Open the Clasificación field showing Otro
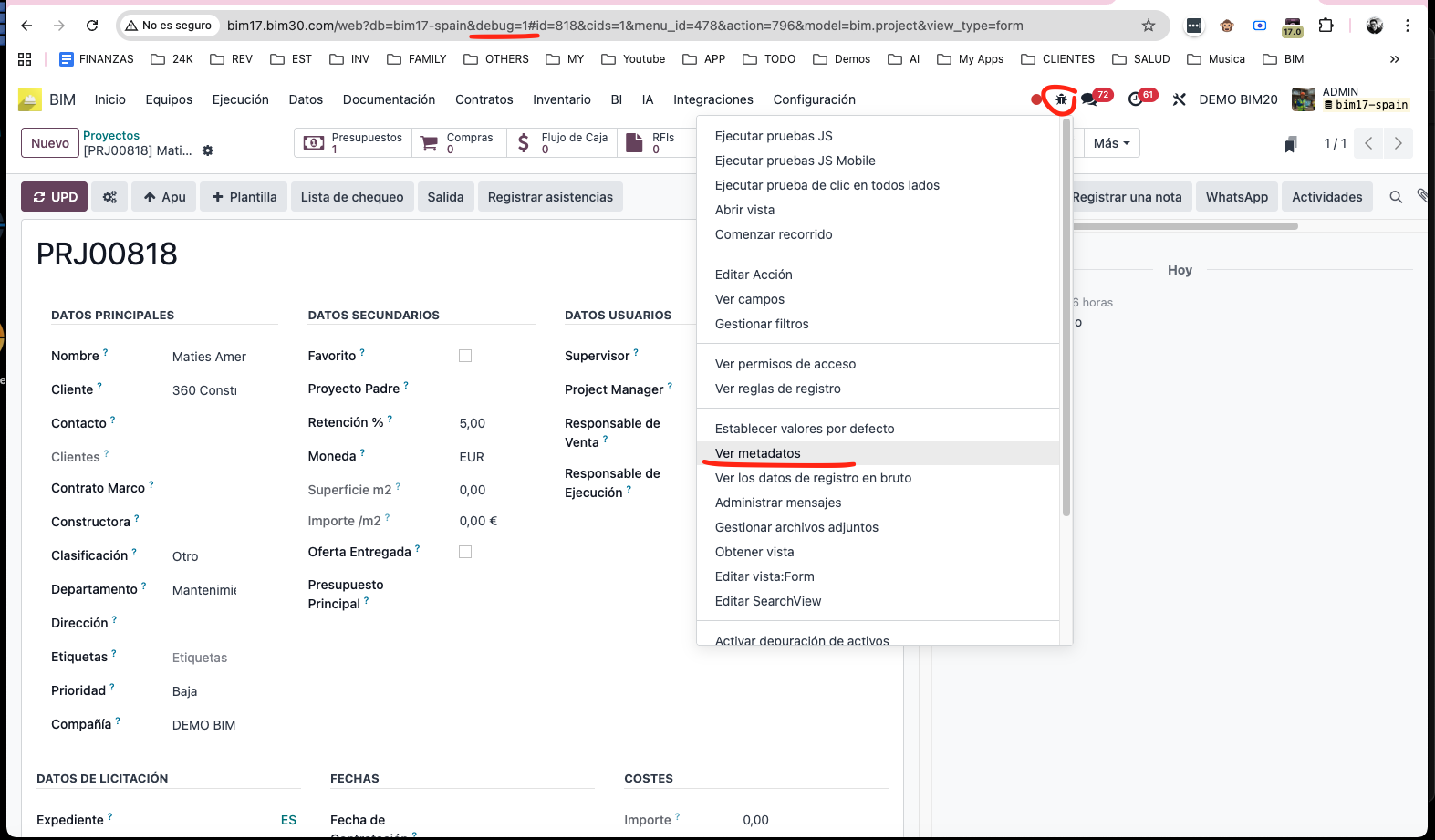 tap(185, 556)
